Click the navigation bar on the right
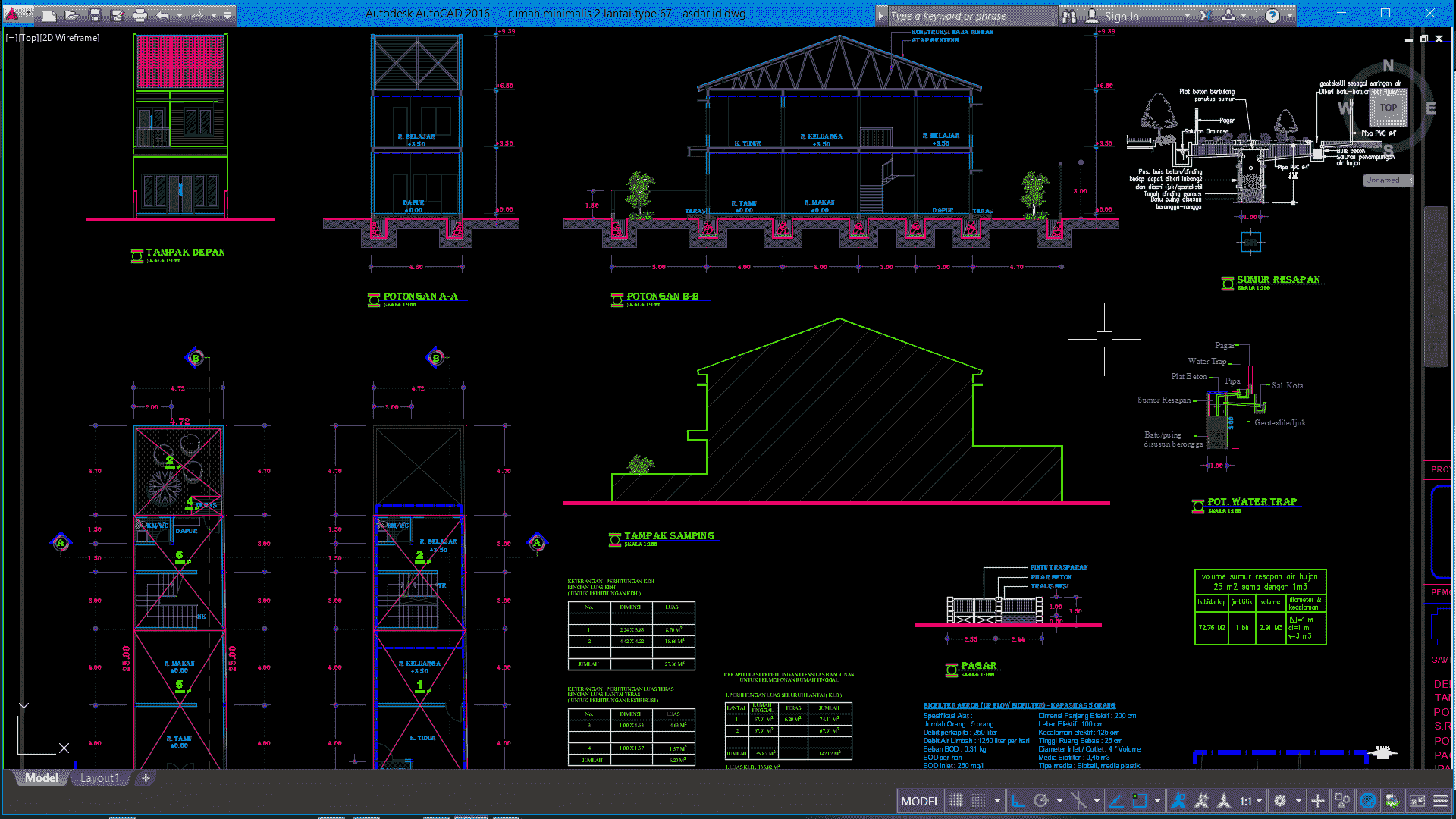The image size is (1456, 819). tap(1436, 287)
